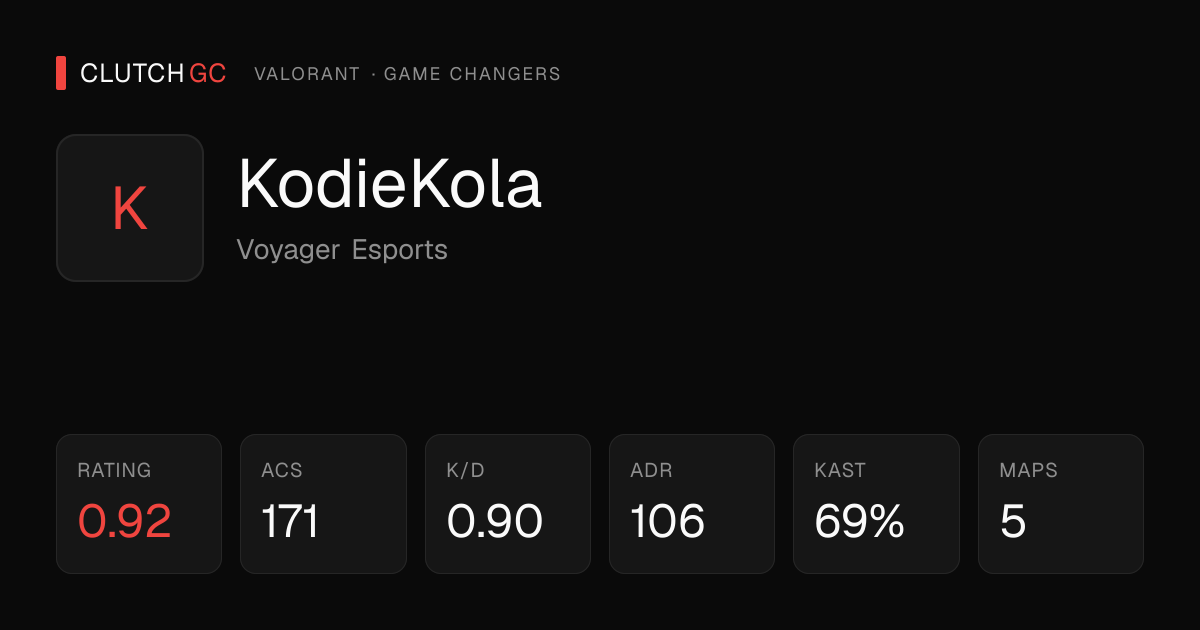Click the 106 ADR value
The image size is (1200, 630).
[x=668, y=521]
